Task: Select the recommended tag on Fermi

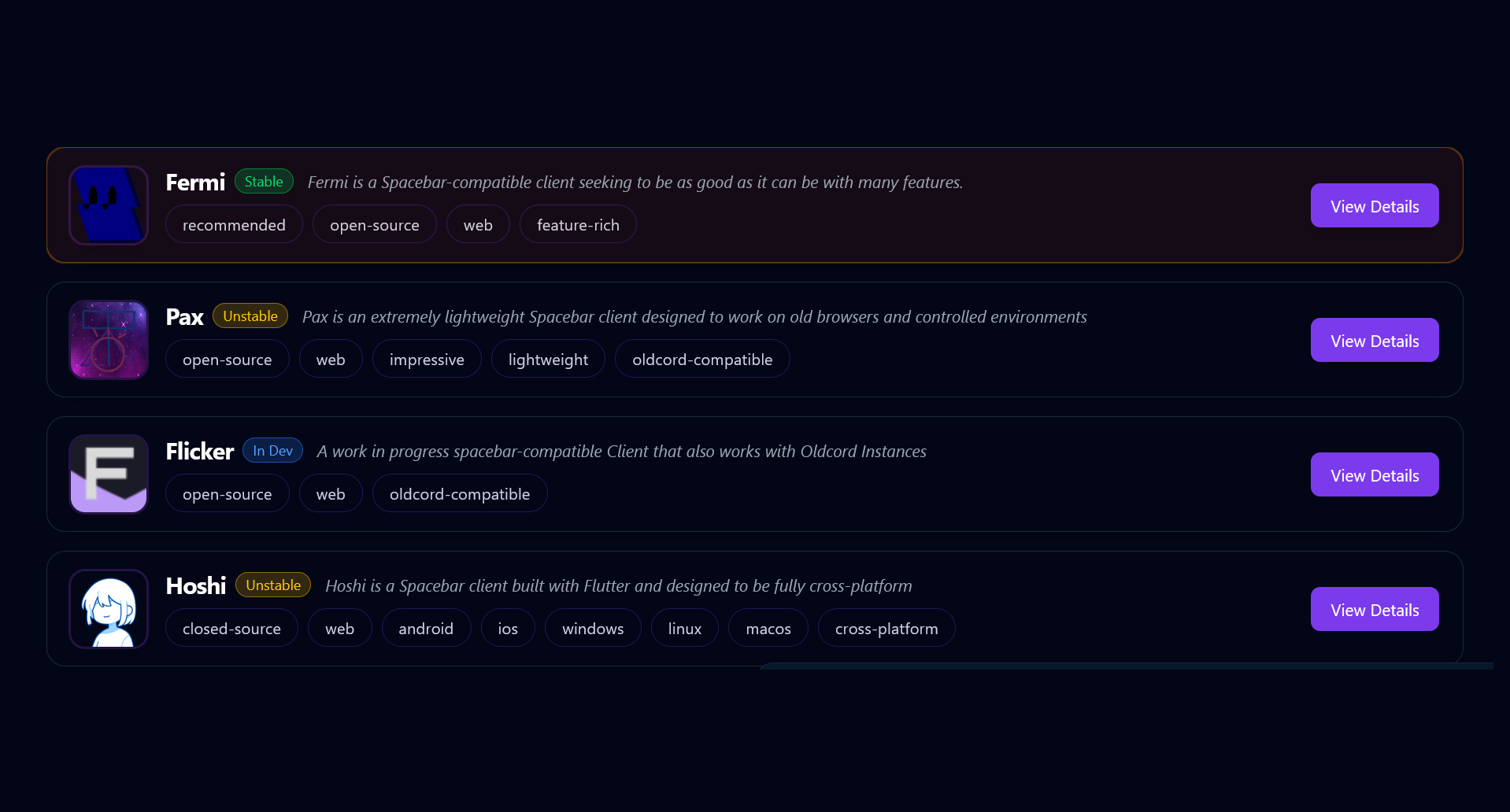Action: [234, 225]
